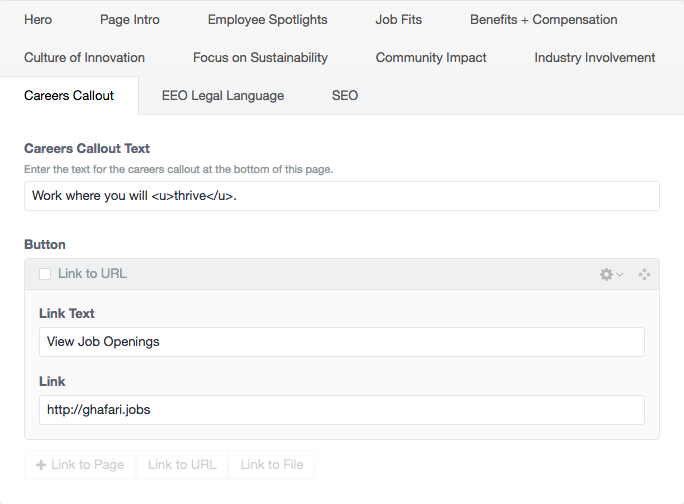Screen dimensions: 684x504
Task: Click the plus icon beside Link to Page
Action: [41, 465]
